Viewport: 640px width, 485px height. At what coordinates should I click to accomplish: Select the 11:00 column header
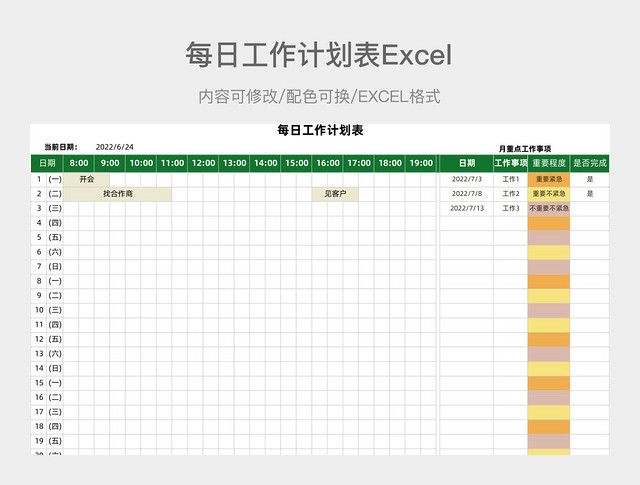coord(172,163)
